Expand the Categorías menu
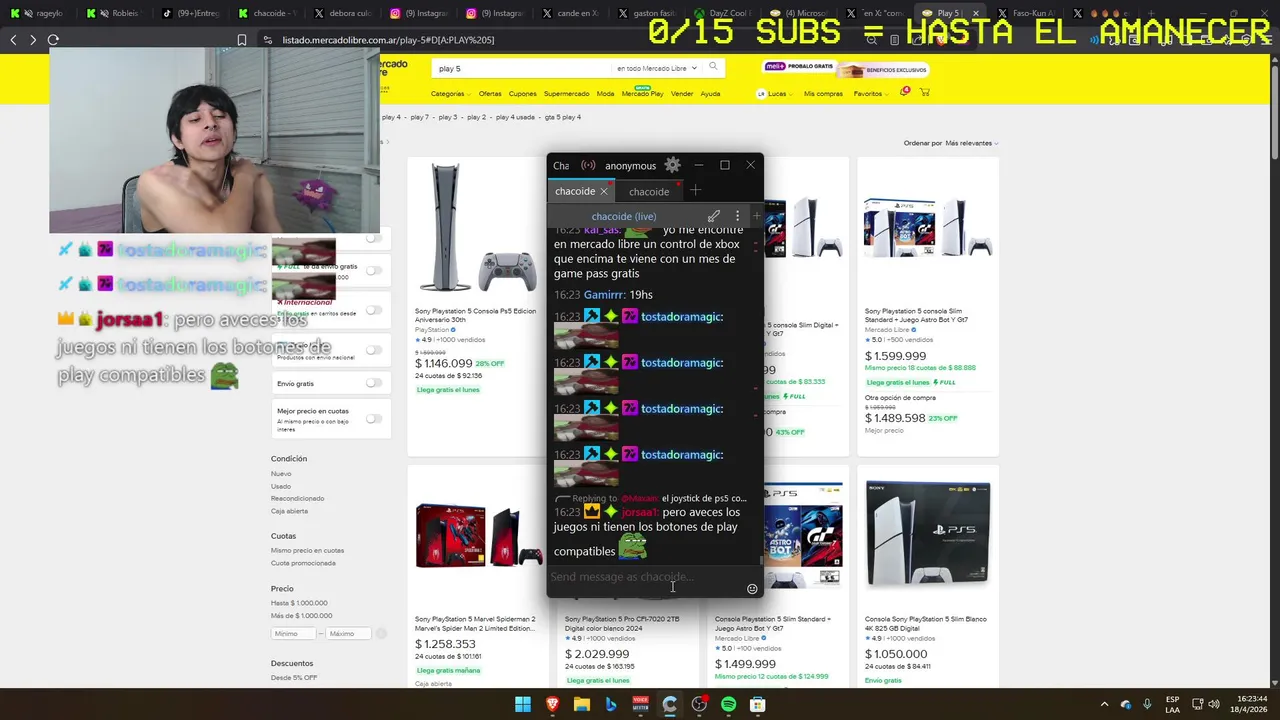The width and height of the screenshot is (1280, 720). click(450, 94)
